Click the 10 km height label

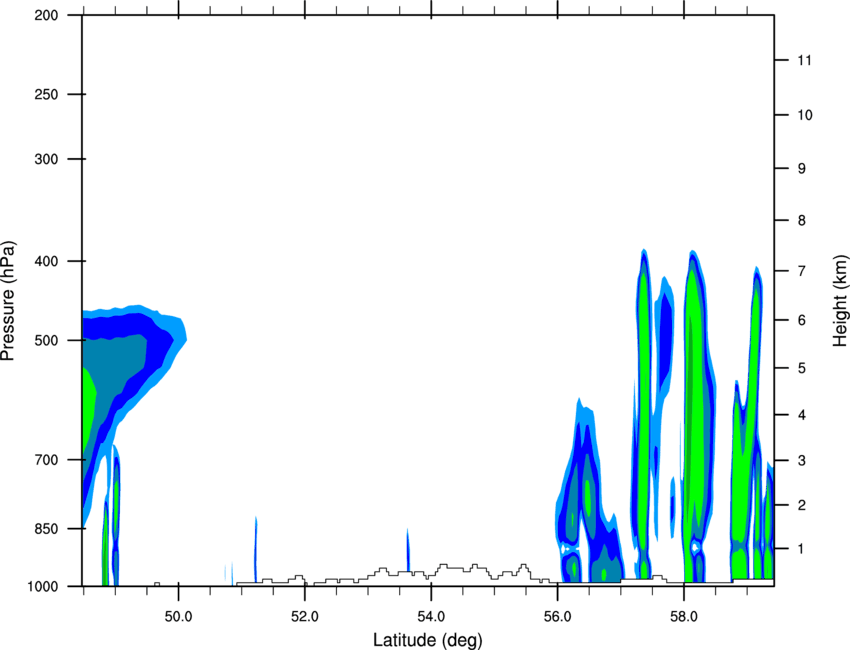(805, 115)
